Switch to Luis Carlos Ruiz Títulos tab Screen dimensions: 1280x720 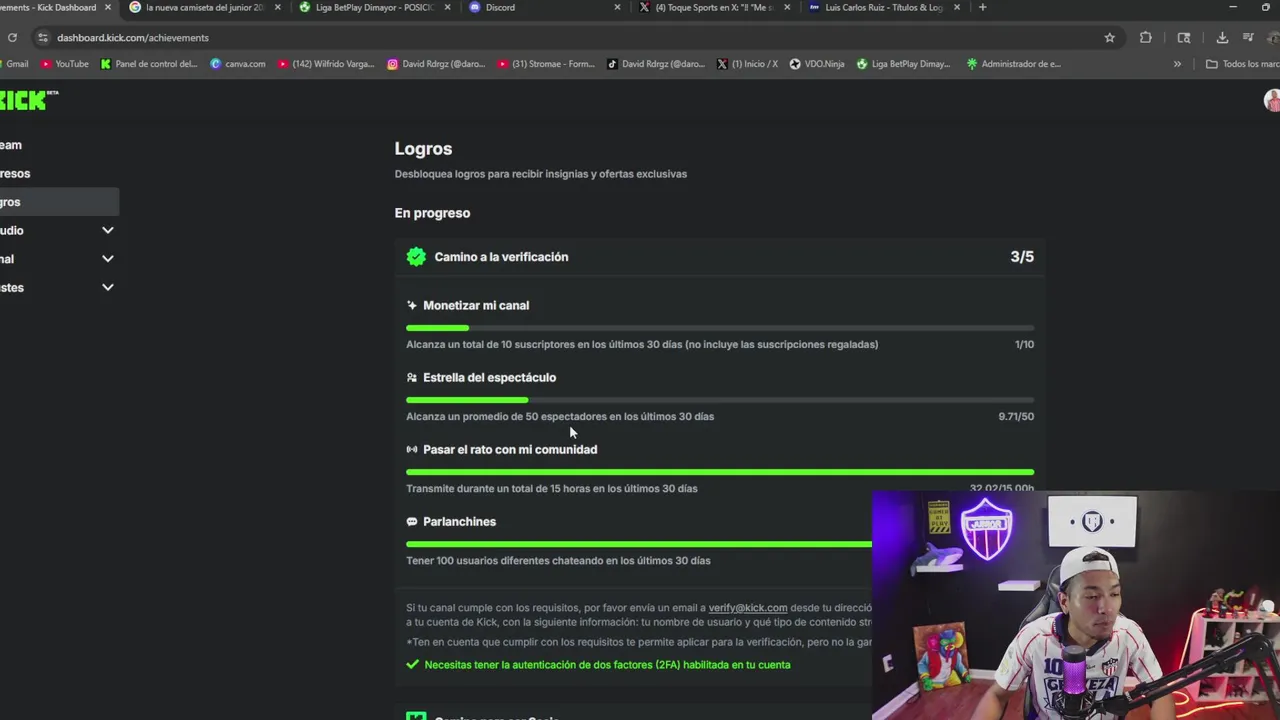pyautogui.click(x=884, y=7)
